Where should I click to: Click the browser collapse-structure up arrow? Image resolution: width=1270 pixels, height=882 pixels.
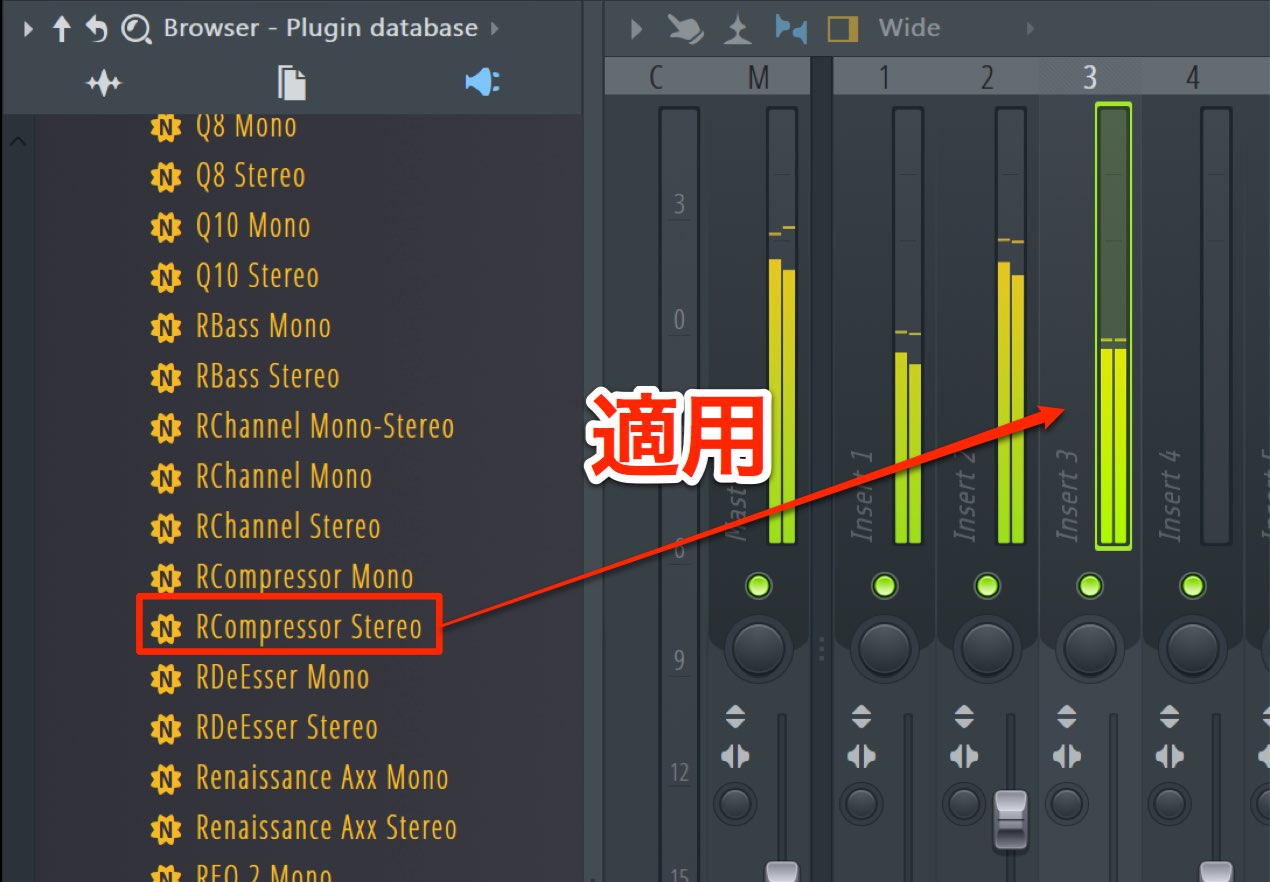coord(61,29)
